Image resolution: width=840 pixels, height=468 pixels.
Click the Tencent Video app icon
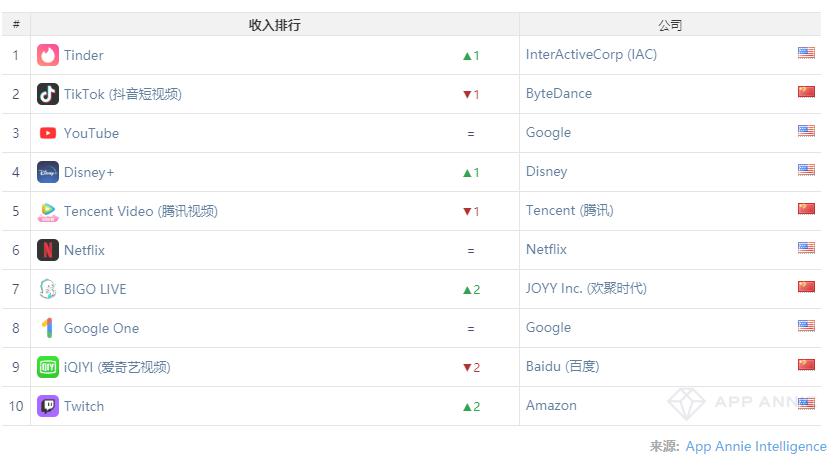pyautogui.click(x=48, y=212)
